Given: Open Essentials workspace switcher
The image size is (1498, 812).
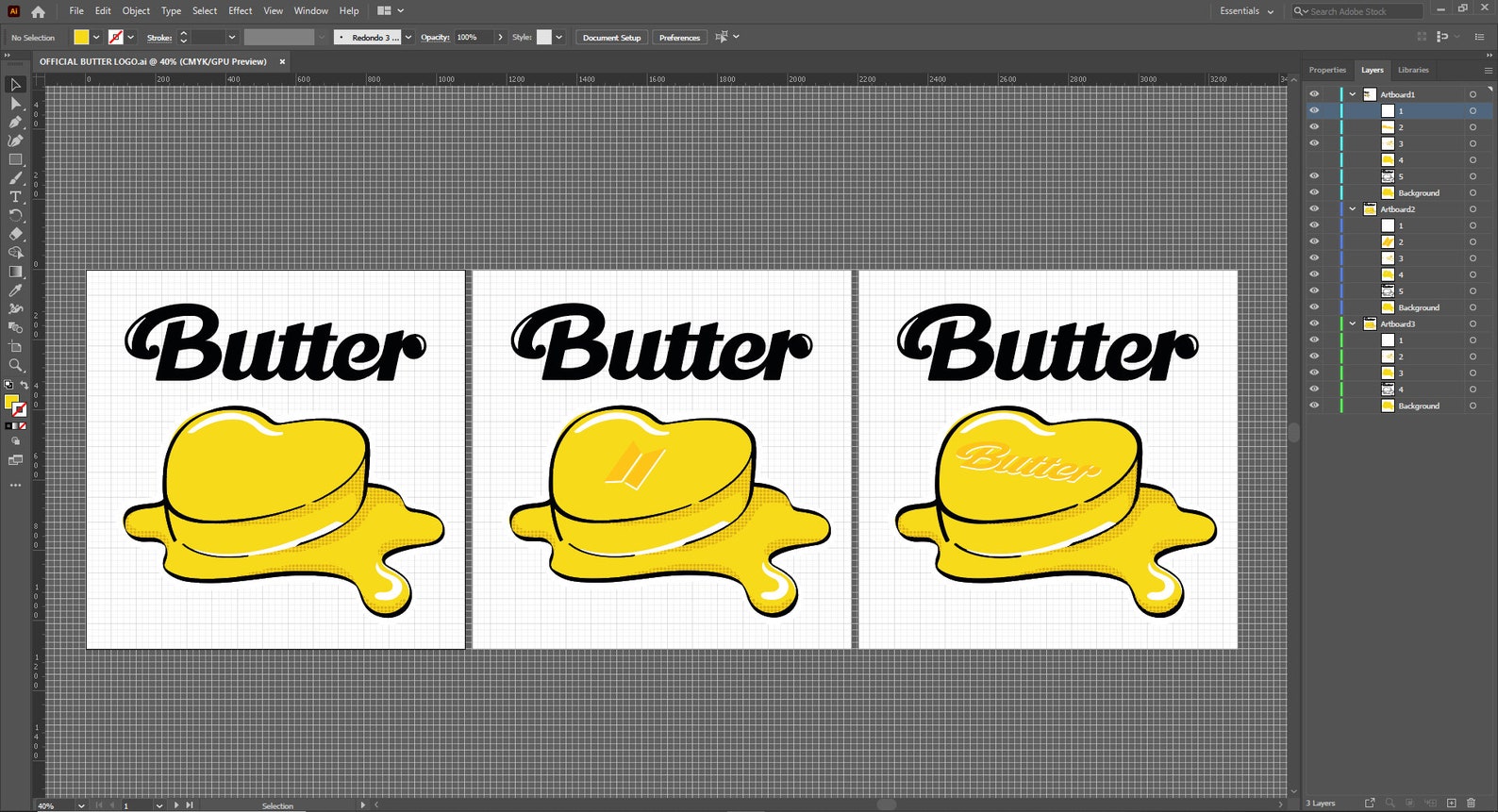Looking at the screenshot, I should pos(1246,11).
